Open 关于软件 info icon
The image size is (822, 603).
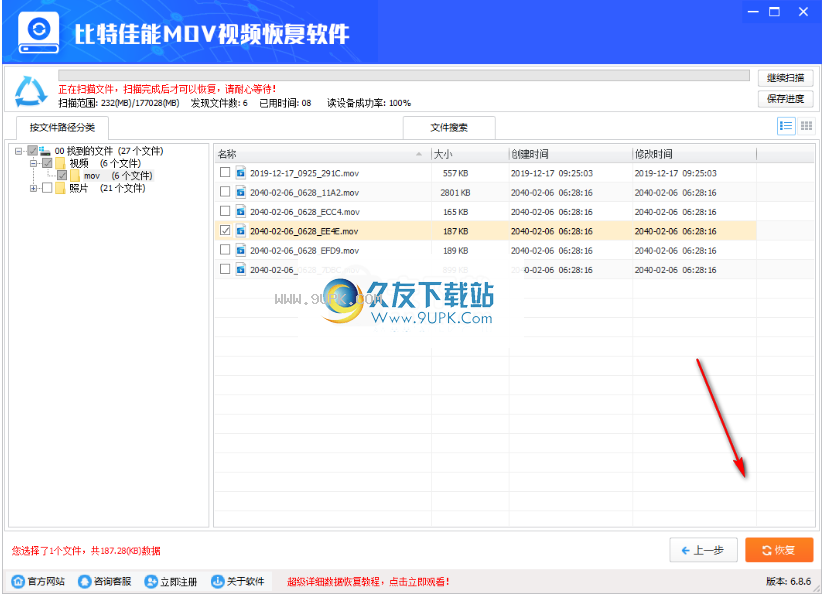coord(217,581)
